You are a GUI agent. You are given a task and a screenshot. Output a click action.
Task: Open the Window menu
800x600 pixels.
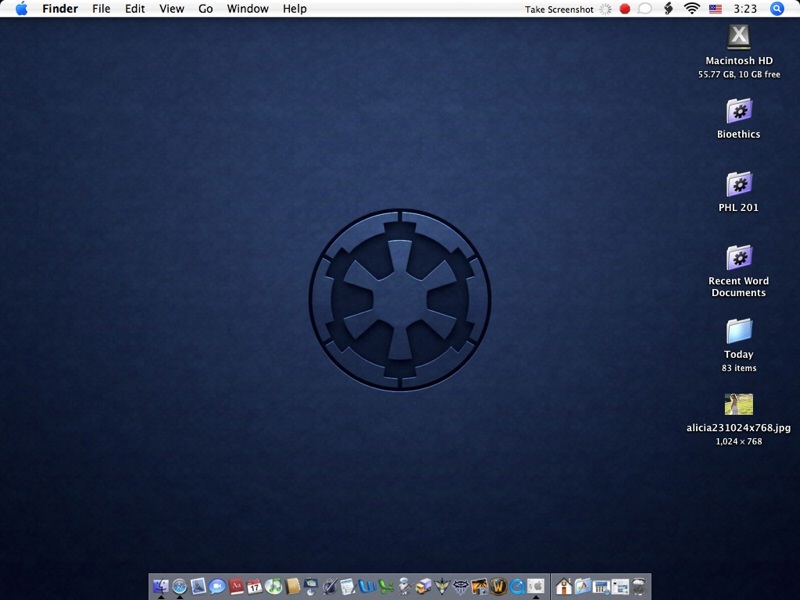click(x=247, y=9)
